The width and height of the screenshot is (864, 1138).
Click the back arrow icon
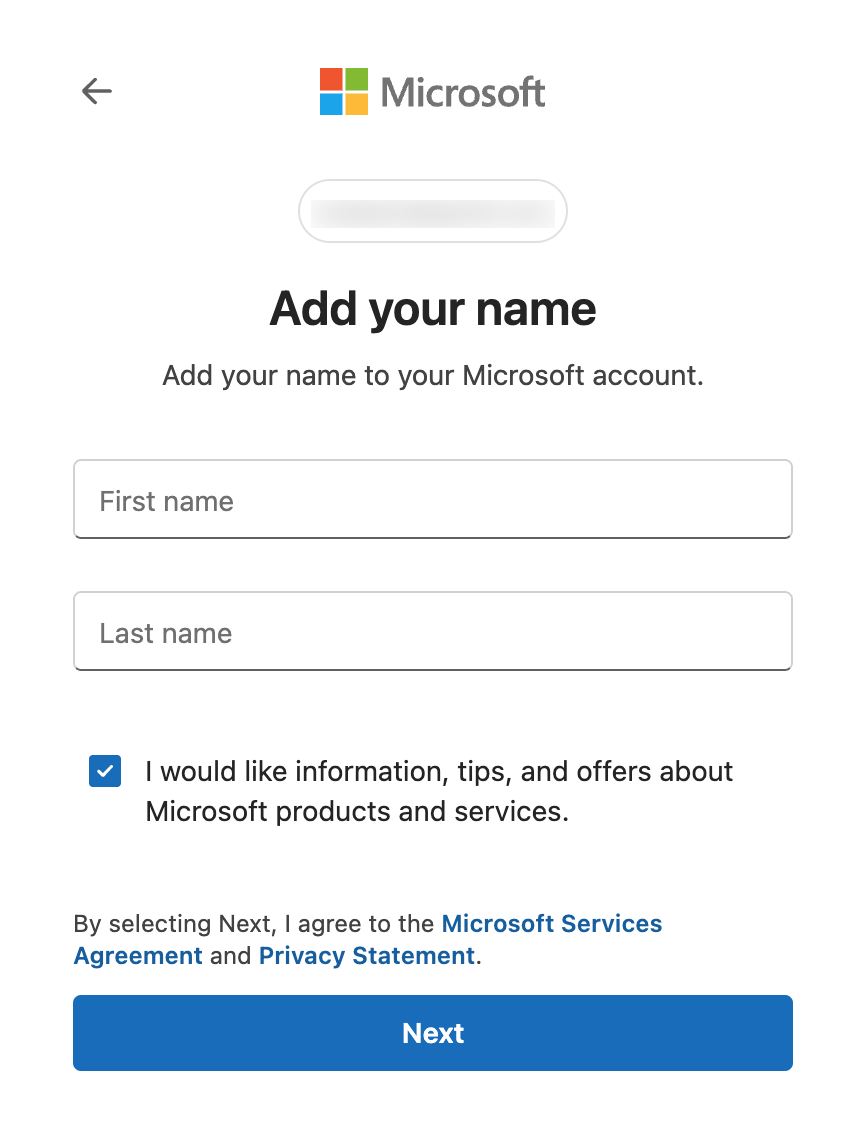coord(96,91)
